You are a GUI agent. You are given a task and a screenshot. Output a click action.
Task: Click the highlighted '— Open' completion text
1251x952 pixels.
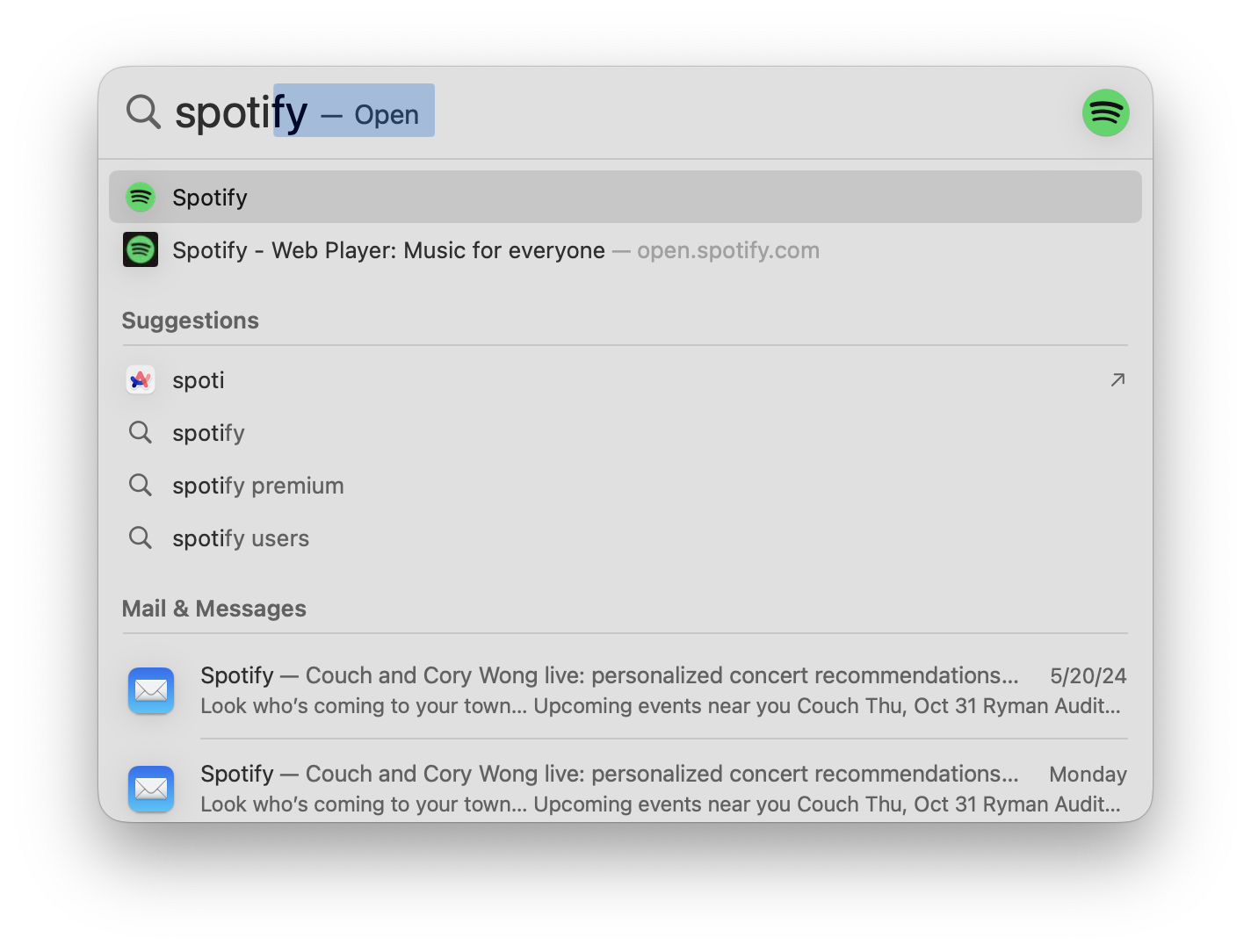click(x=370, y=115)
